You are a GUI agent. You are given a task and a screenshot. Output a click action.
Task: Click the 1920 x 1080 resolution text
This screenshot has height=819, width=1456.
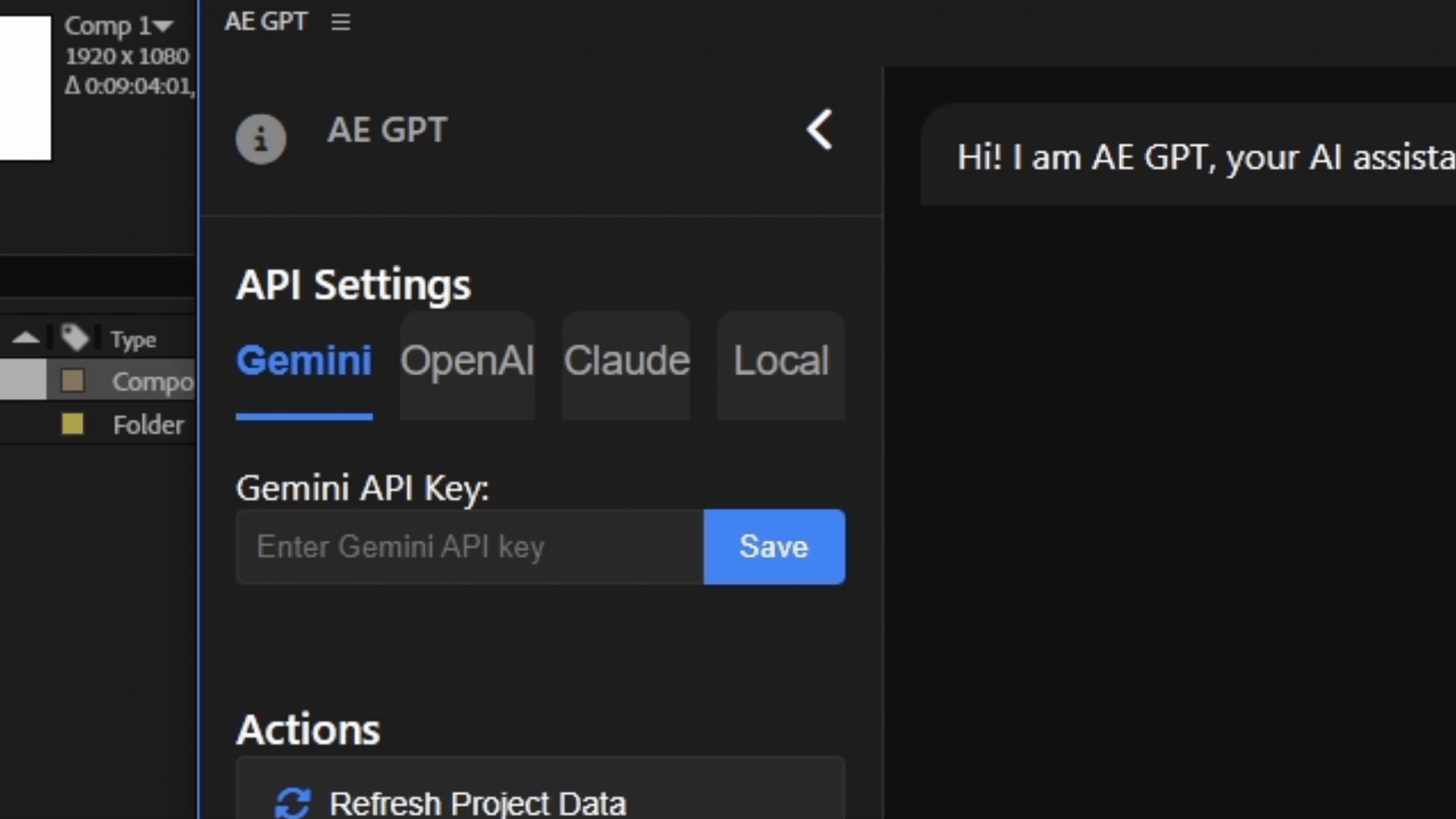click(127, 56)
